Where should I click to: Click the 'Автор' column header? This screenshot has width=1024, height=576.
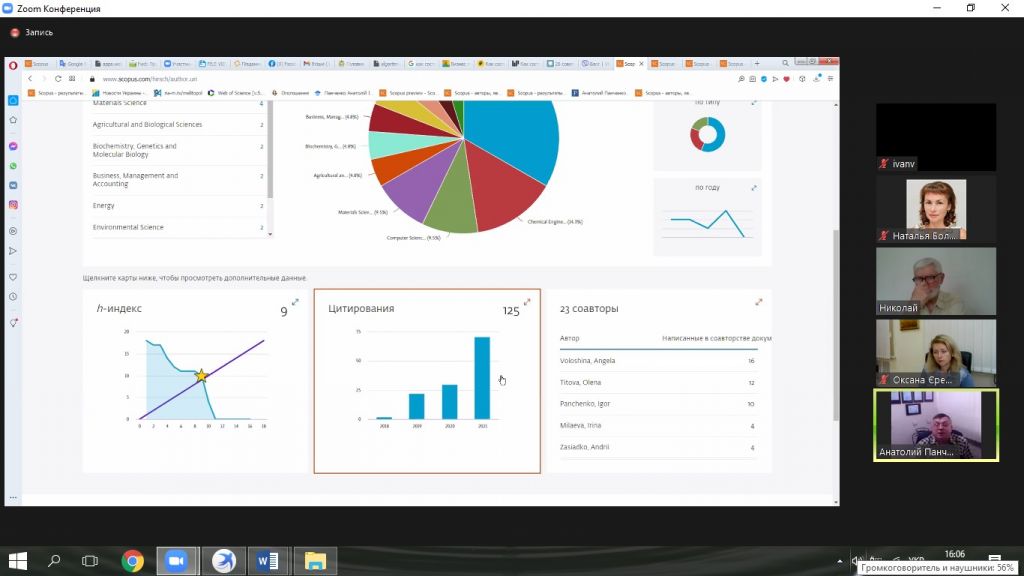point(569,338)
